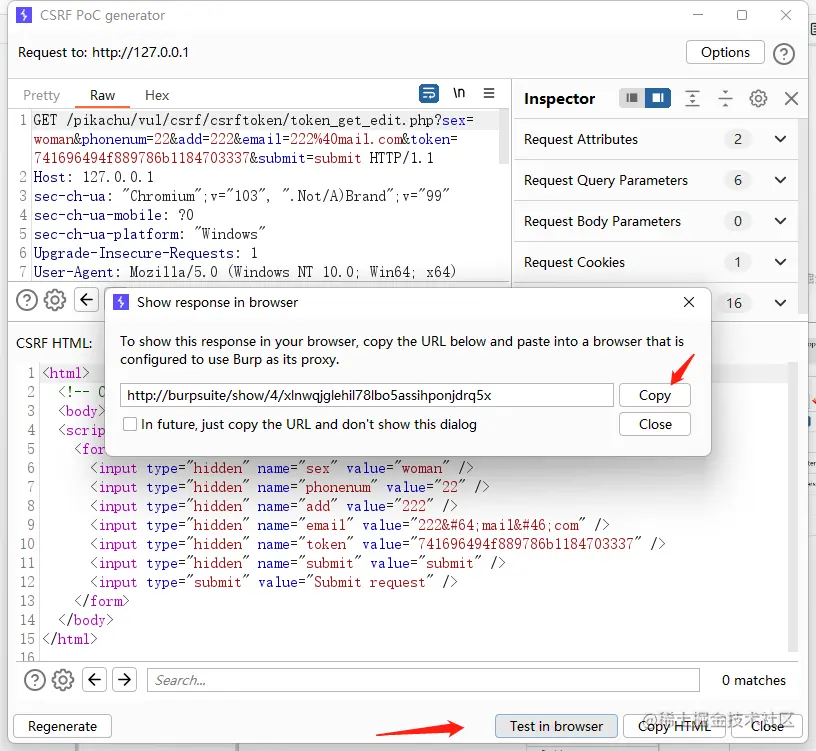
Task: Click the help icon beside Options
Action: (x=783, y=54)
